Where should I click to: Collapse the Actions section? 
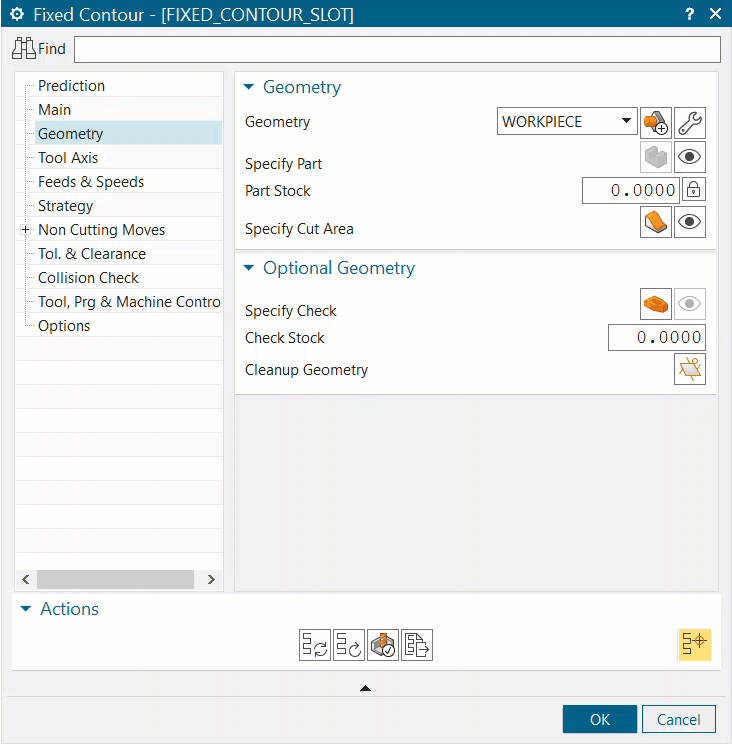pos(26,609)
